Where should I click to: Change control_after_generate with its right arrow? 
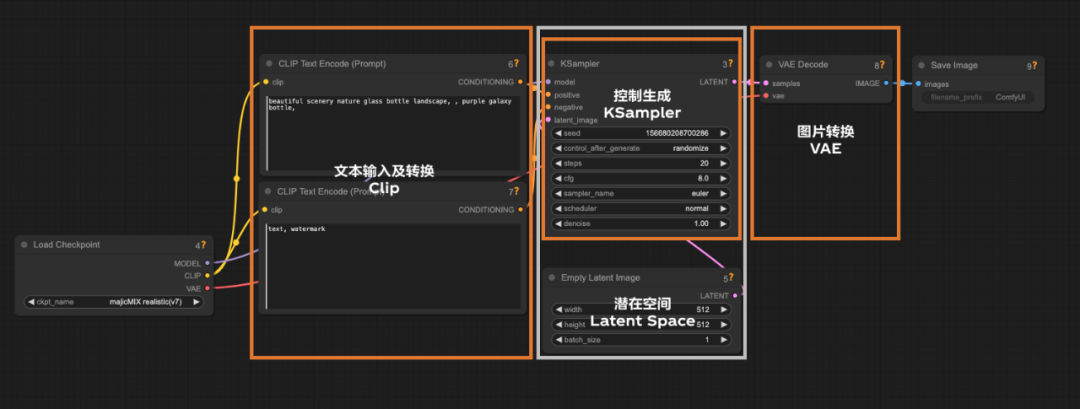tap(723, 148)
